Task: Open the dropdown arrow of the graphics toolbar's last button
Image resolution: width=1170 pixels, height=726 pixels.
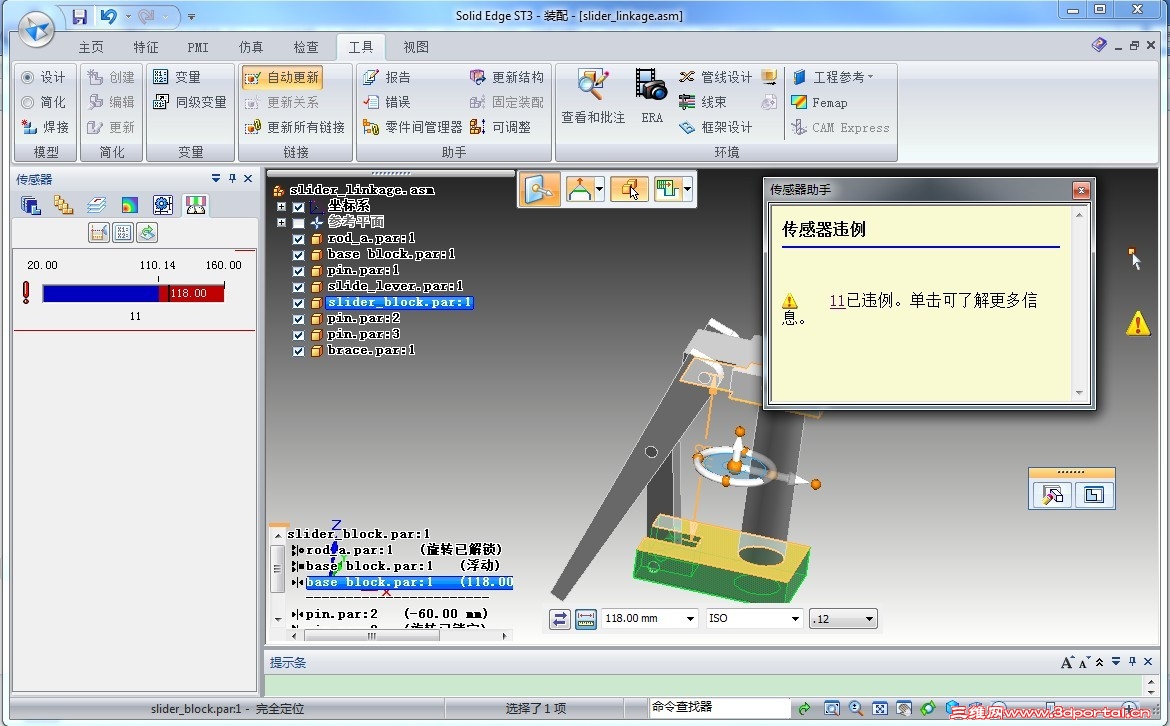Action: (687, 190)
